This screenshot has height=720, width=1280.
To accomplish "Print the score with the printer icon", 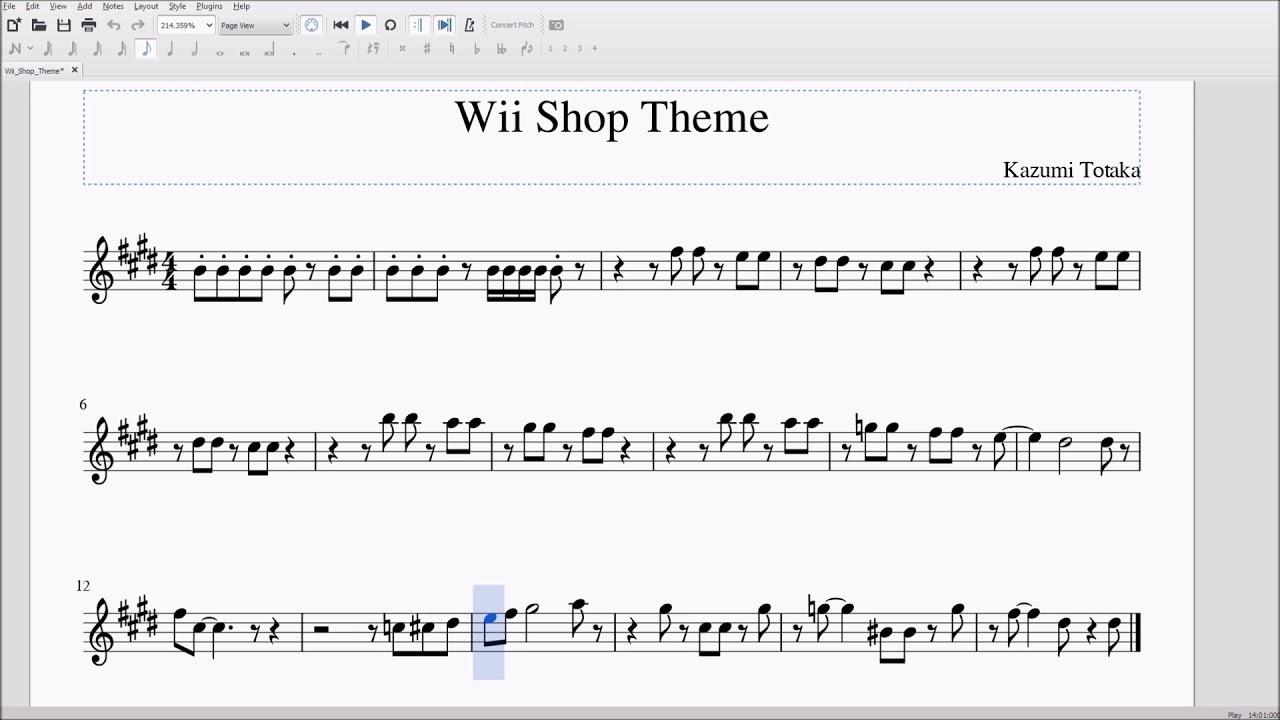I will tap(88, 25).
